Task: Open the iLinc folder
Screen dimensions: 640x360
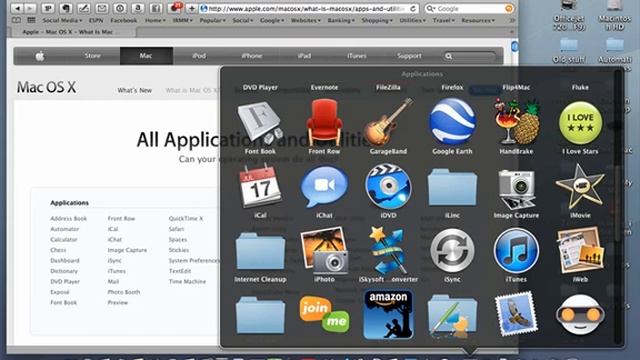Action: coord(452,188)
